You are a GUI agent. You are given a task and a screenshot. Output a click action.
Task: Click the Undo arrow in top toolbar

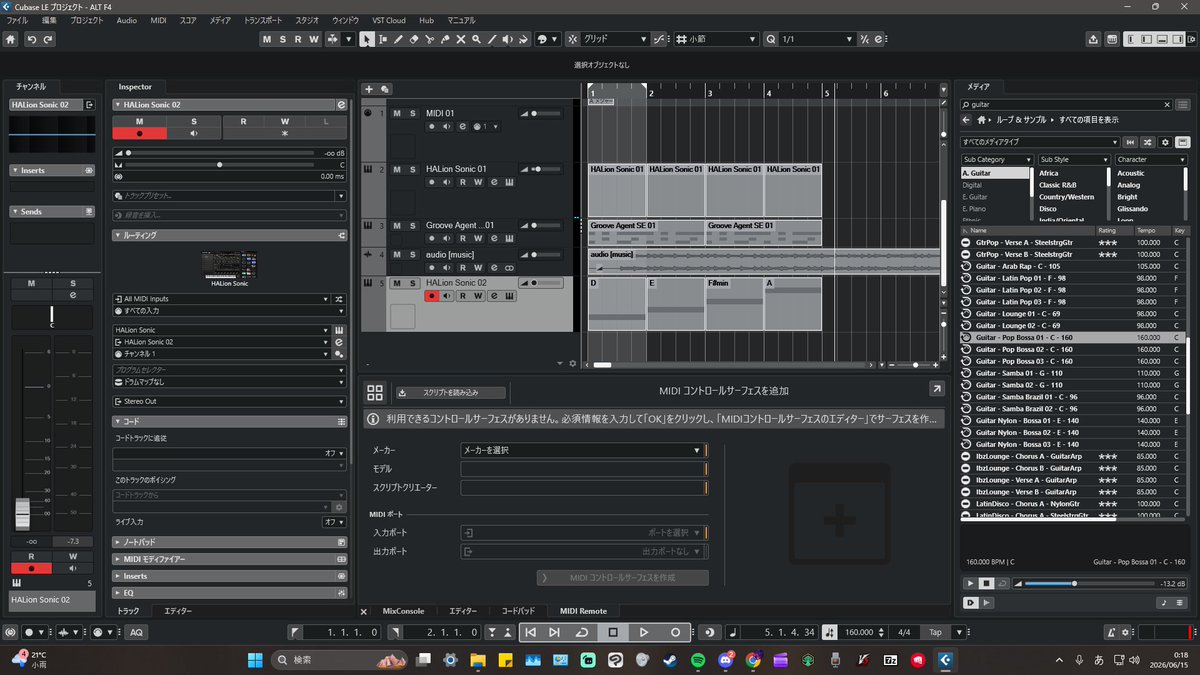33,39
